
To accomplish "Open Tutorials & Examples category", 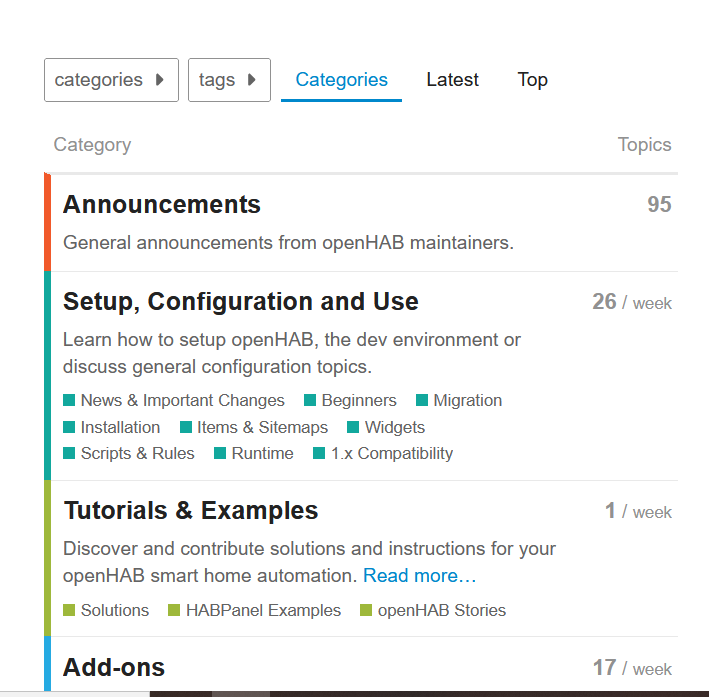I will [x=190, y=511].
